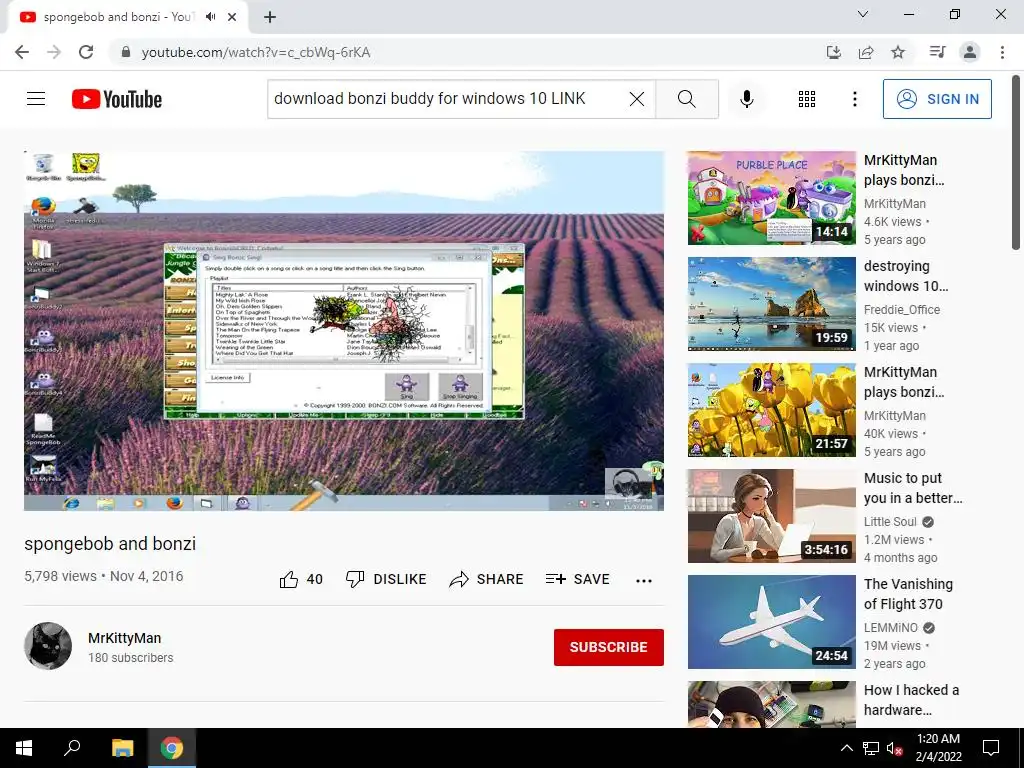Click the like count '40'
This screenshot has width=1024, height=768.
point(315,579)
